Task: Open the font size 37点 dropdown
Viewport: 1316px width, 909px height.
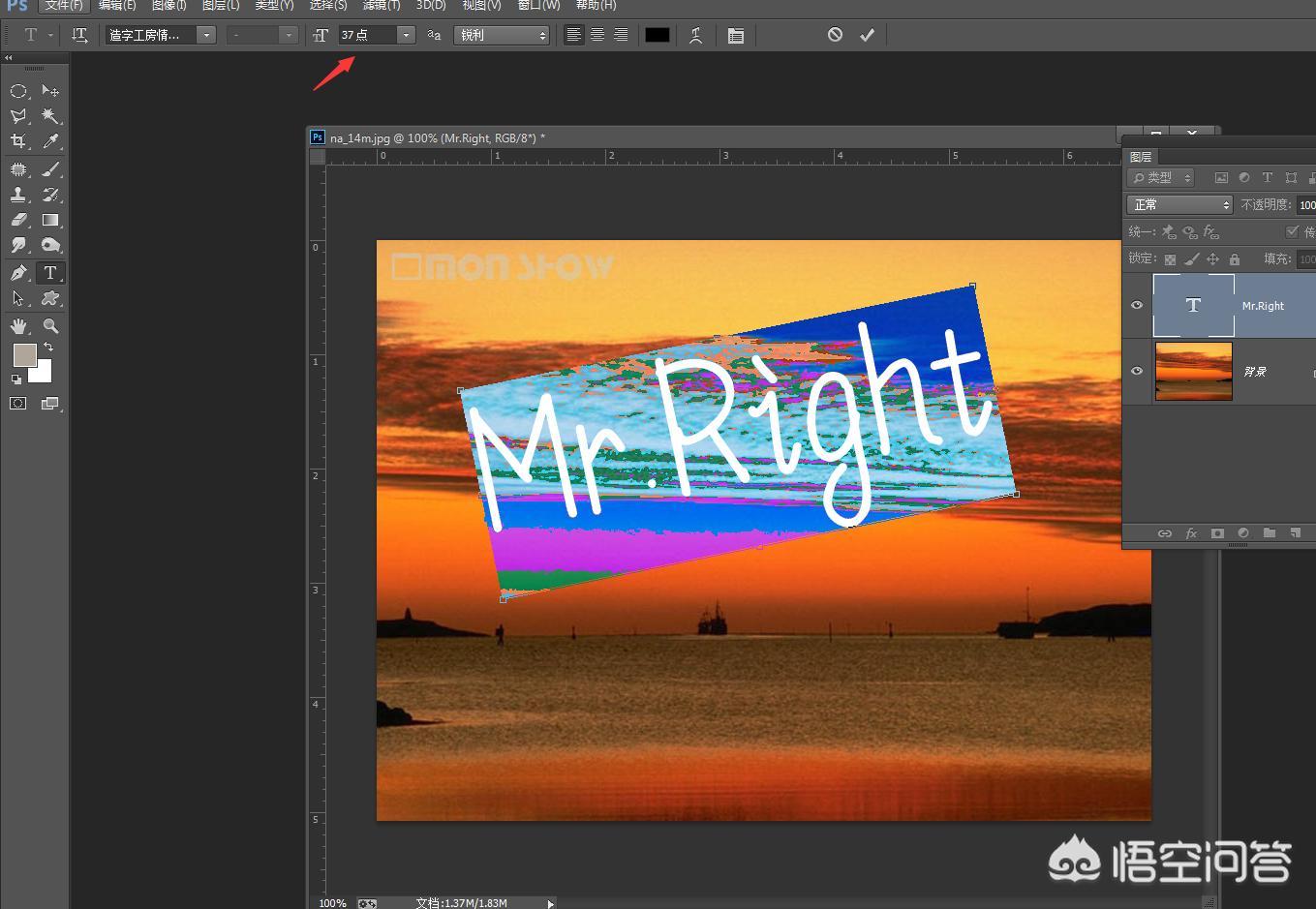Action: coord(407,36)
